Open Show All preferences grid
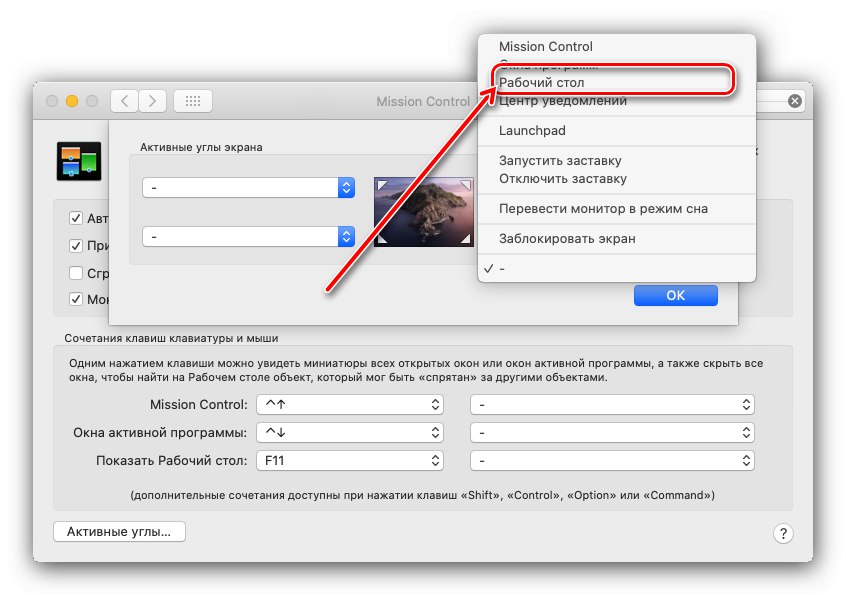846x595 pixels. [192, 100]
